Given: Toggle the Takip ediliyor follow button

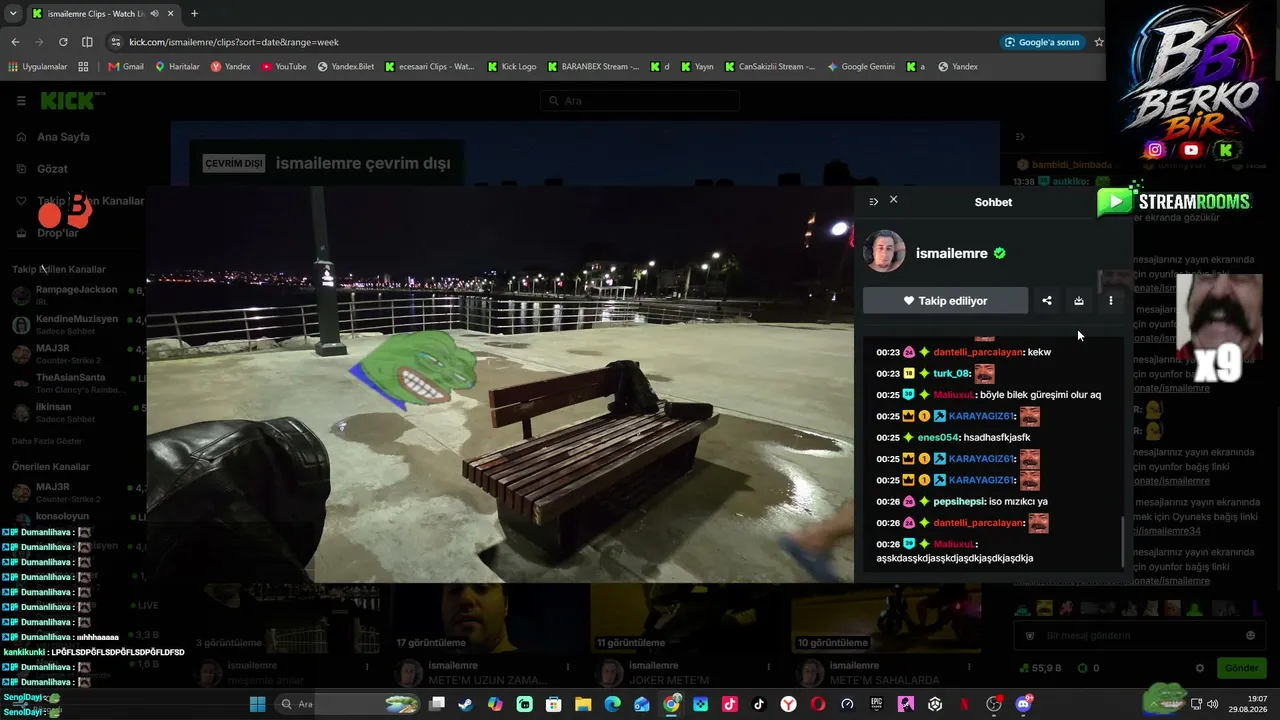Looking at the screenshot, I should [945, 300].
